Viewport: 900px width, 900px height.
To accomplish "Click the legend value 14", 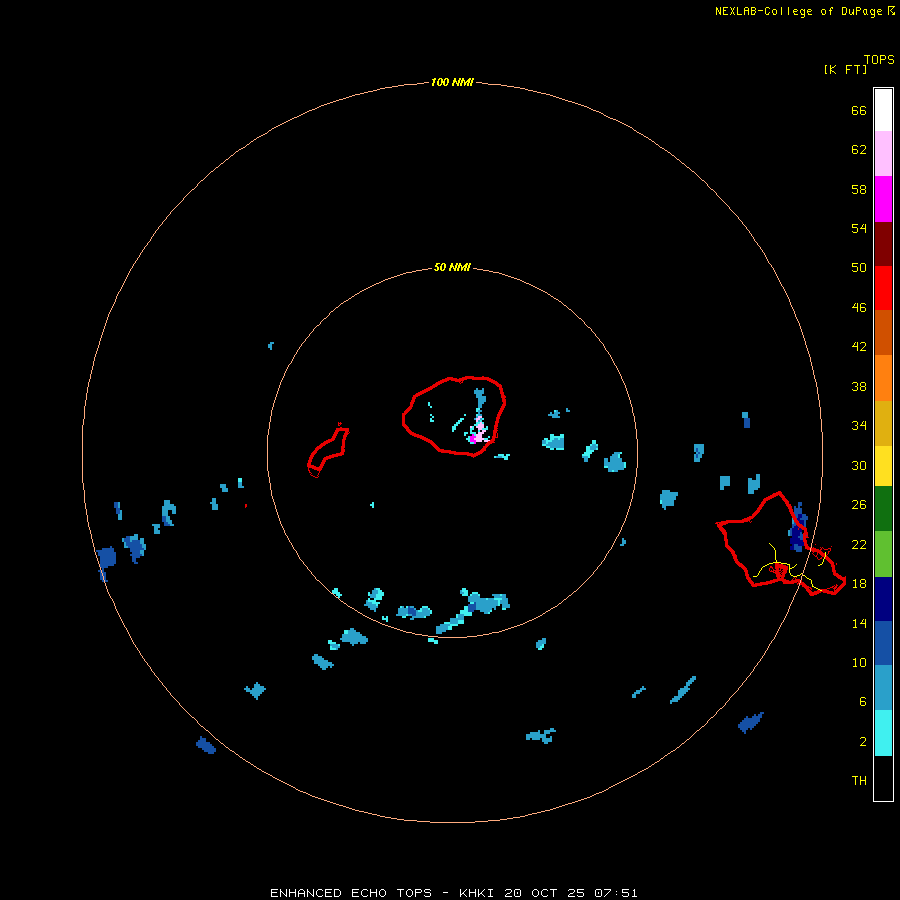I will (859, 623).
